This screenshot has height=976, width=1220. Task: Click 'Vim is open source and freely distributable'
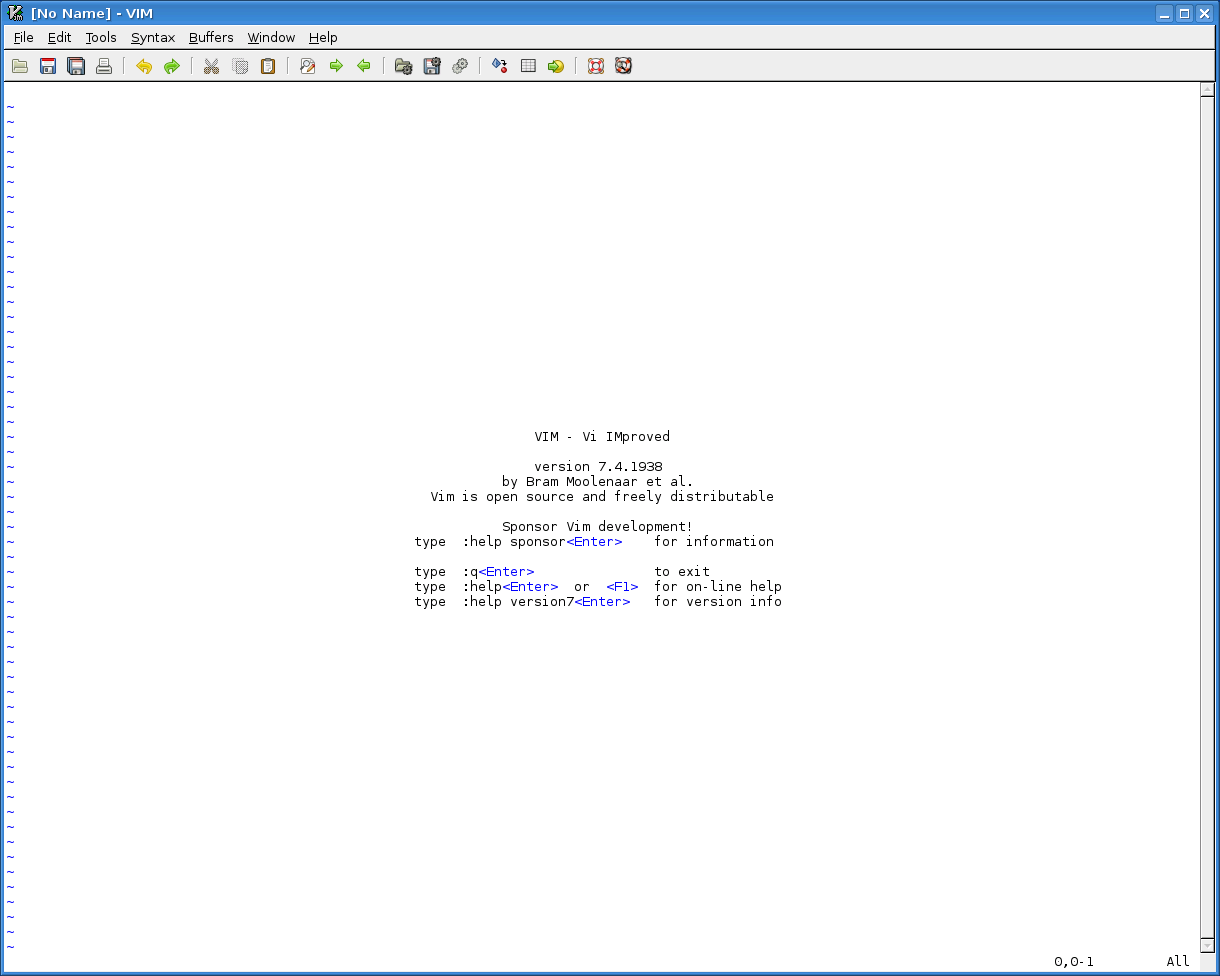pos(602,497)
